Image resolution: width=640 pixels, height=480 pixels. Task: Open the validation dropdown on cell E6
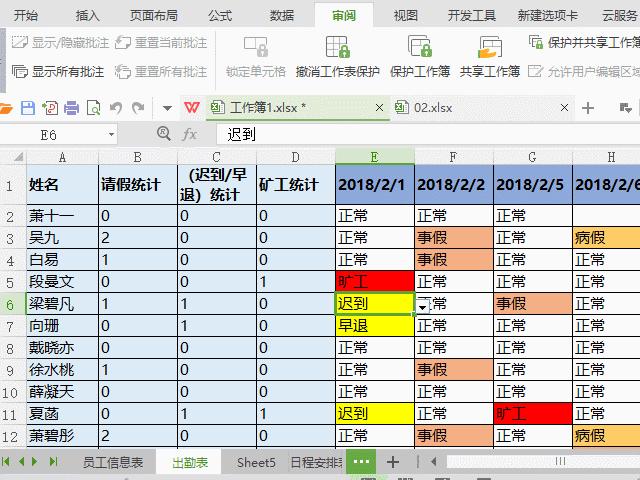(422, 306)
